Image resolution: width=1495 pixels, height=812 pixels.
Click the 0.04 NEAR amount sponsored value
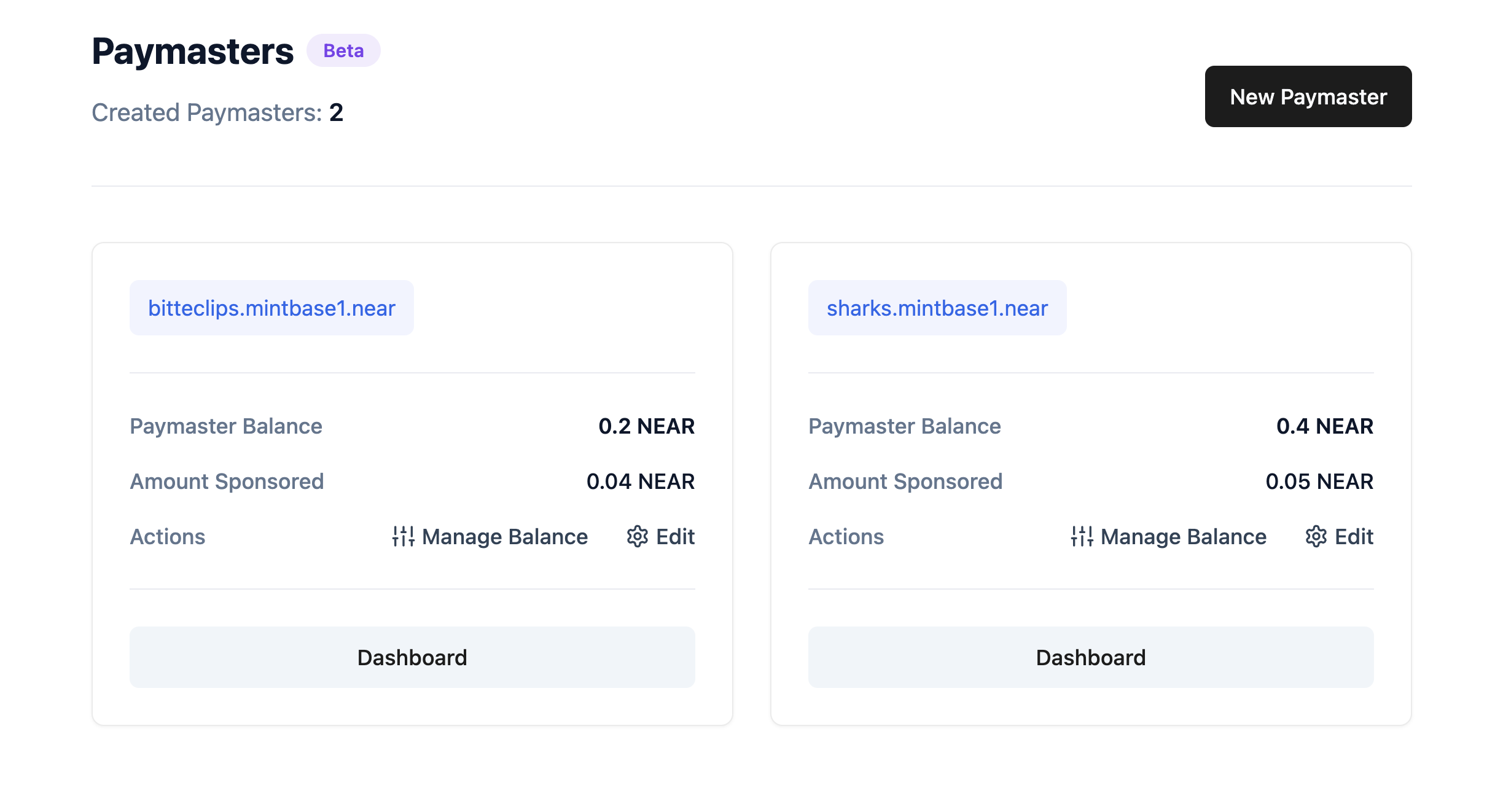coord(640,482)
